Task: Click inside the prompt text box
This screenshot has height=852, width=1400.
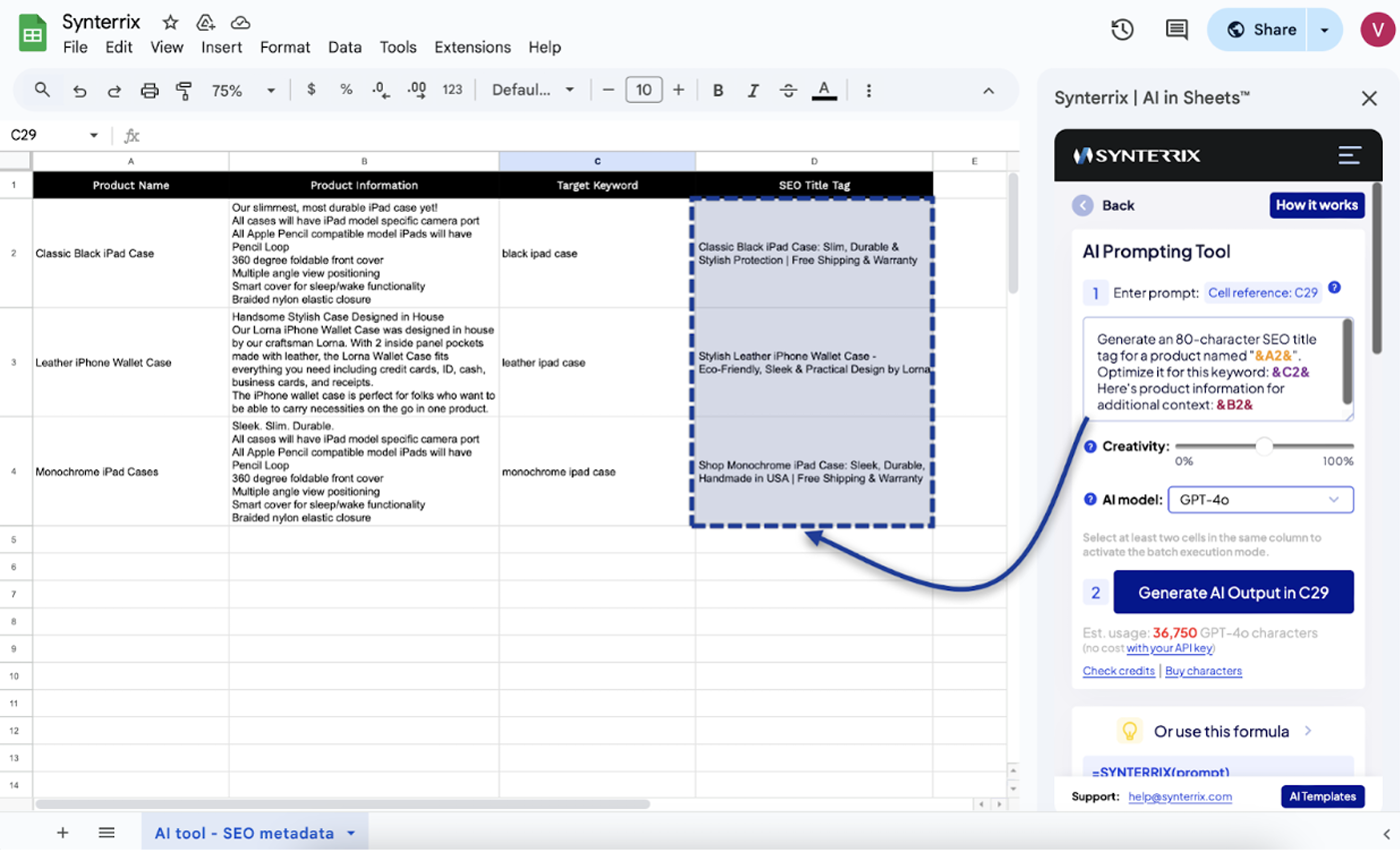Action: tap(1214, 370)
